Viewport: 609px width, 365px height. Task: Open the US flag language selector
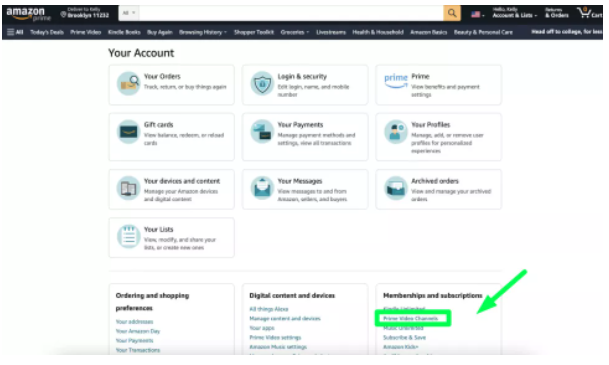pyautogui.click(x=478, y=15)
